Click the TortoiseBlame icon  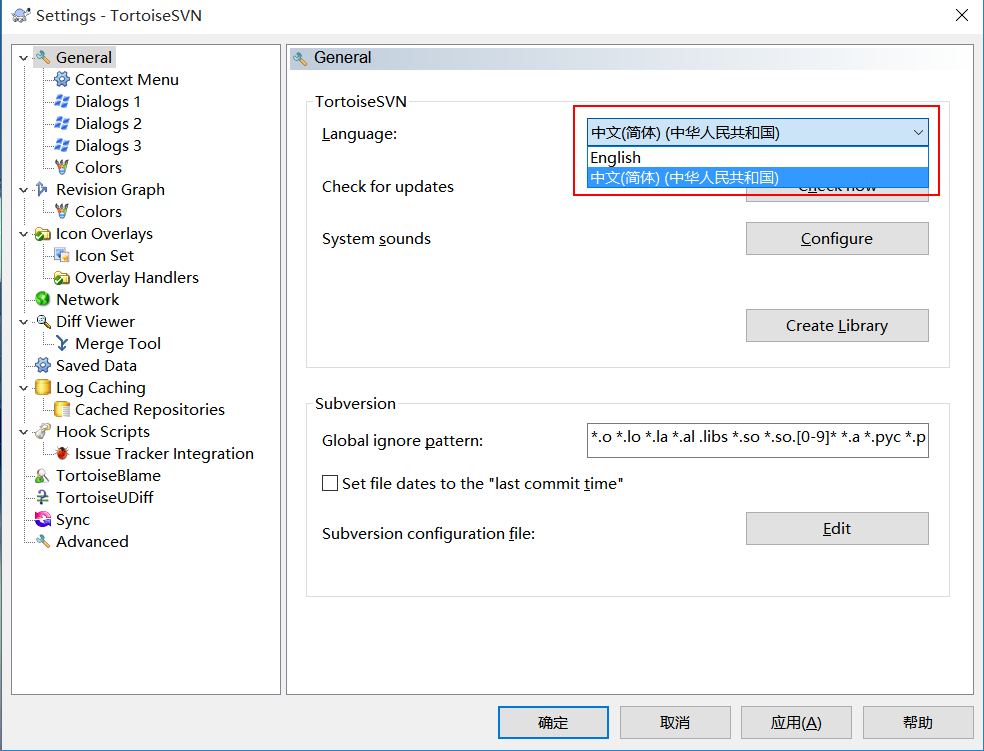click(42, 476)
